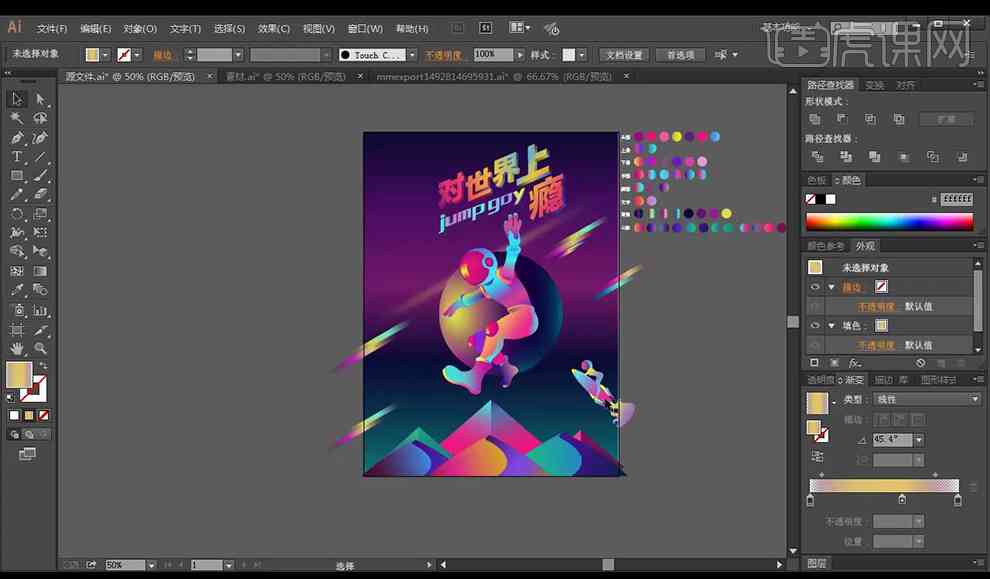Select the Column Graph tool

40,310
